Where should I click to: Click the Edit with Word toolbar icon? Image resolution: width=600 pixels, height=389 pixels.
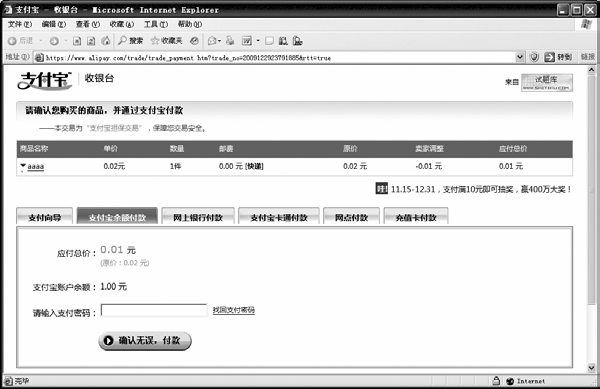pyautogui.click(x=247, y=41)
